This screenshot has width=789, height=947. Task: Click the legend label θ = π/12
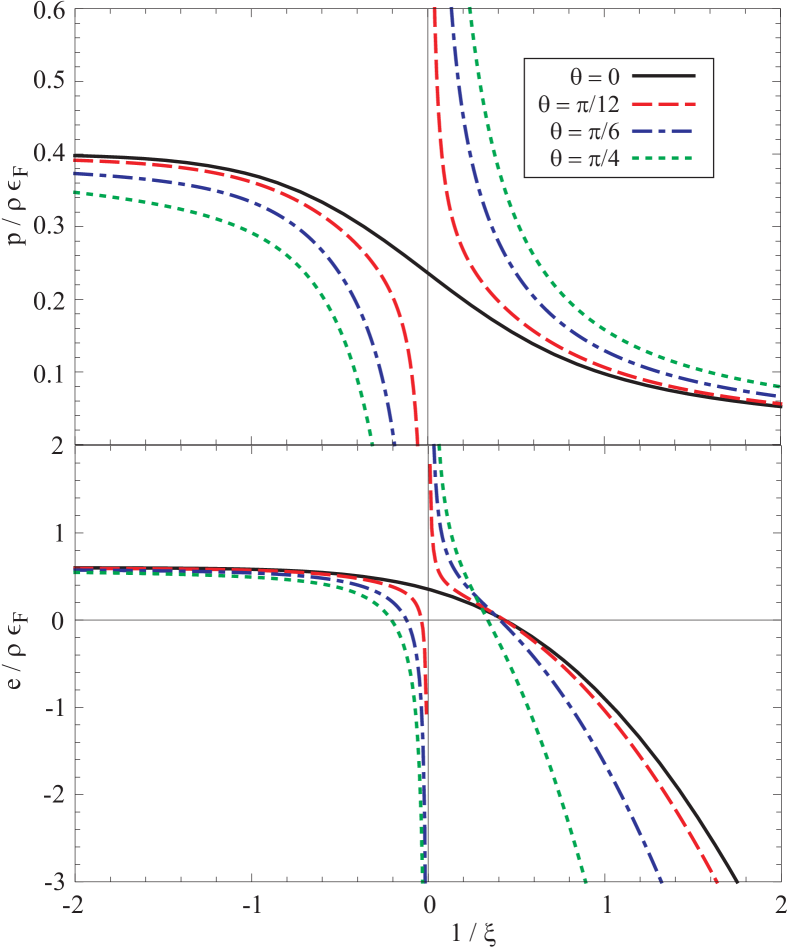(x=579, y=104)
